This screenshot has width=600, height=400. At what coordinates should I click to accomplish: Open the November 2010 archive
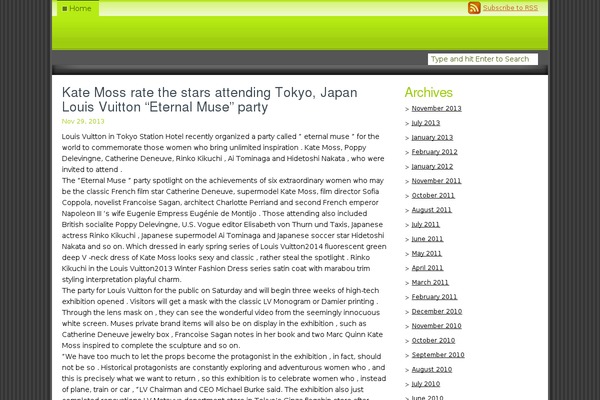[x=436, y=326]
